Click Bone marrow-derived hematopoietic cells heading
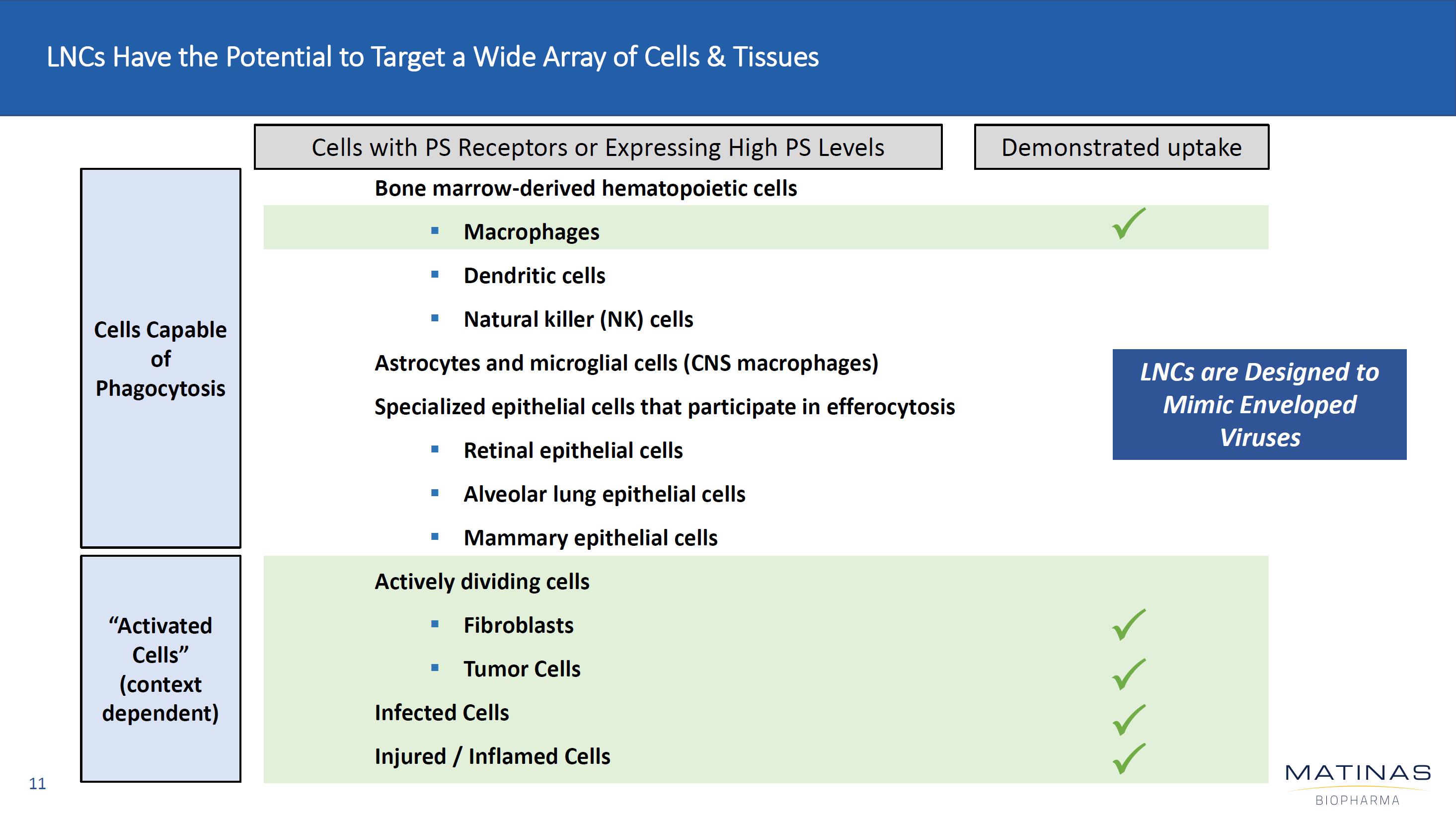1456x818 pixels. click(586, 189)
